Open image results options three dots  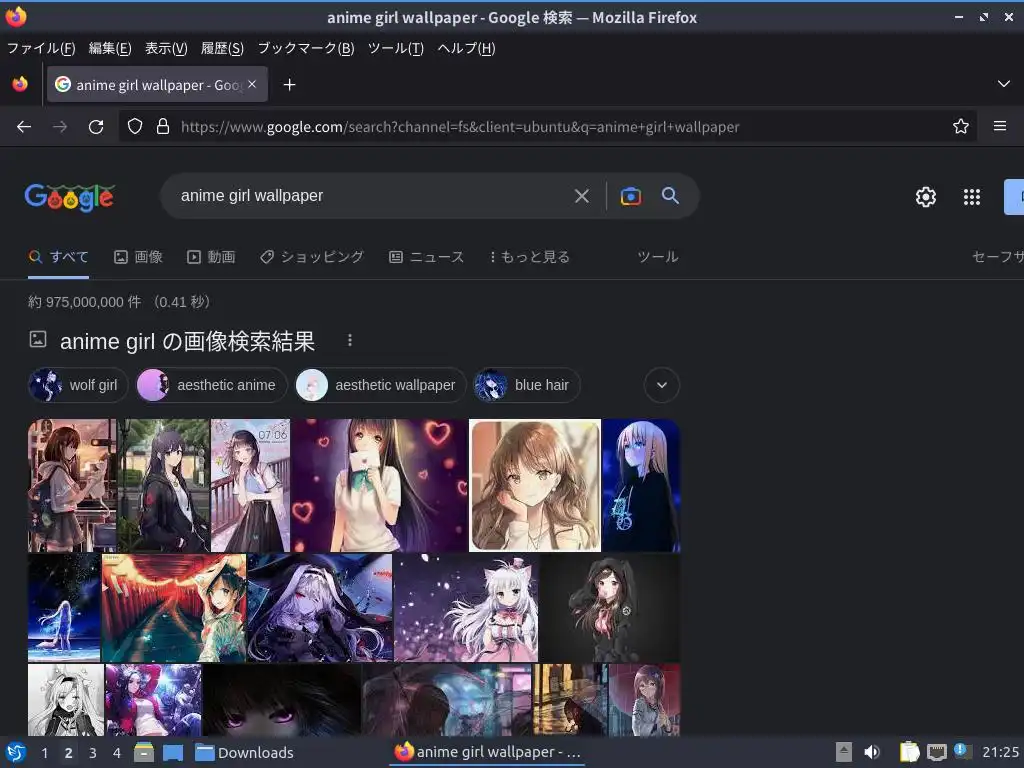(x=350, y=340)
